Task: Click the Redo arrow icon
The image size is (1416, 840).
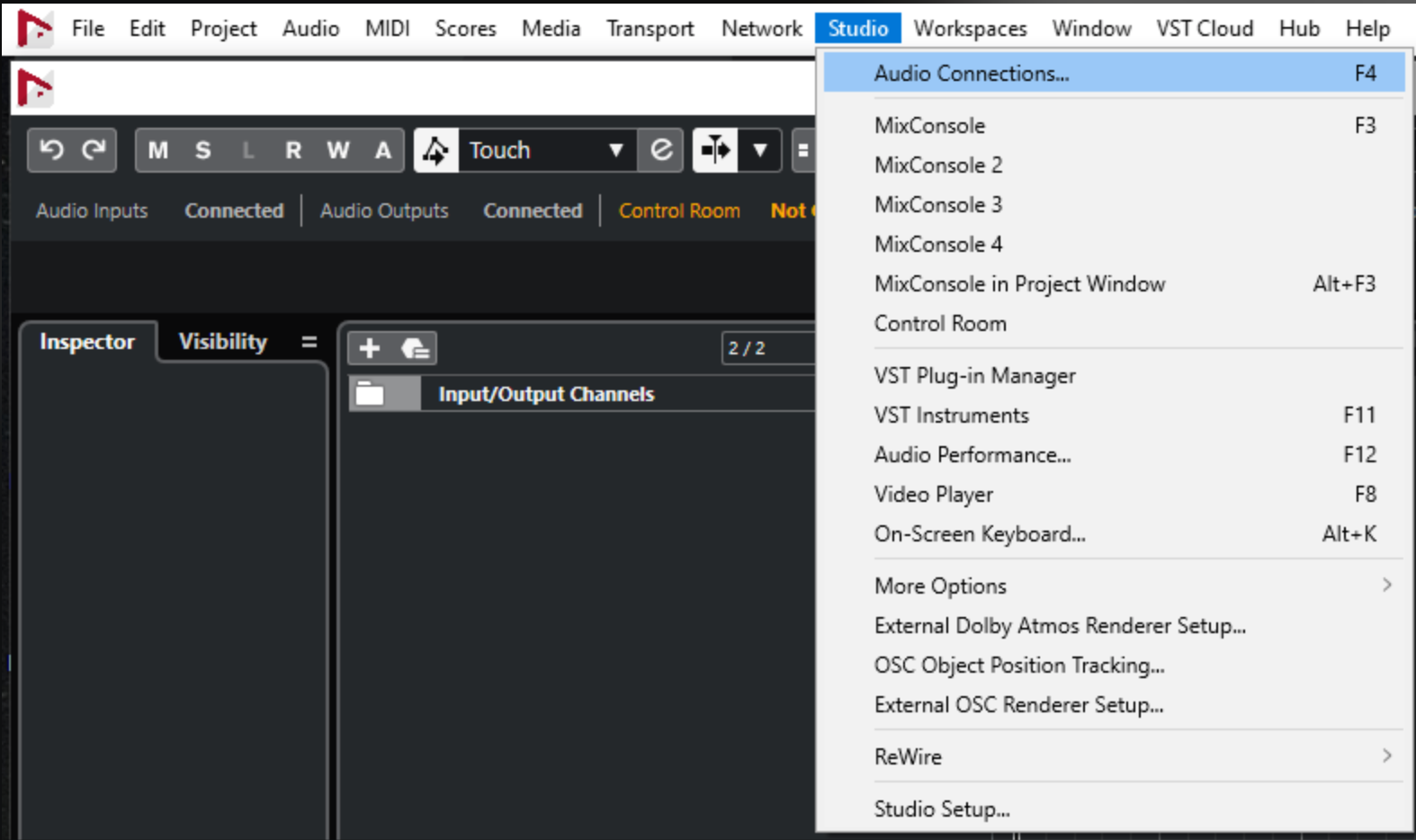Action: click(94, 149)
